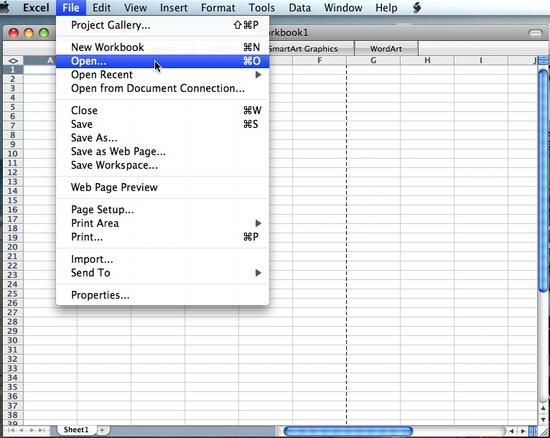Viewport: 550px width, 438px height.
Task: Expand the Send To submenu
Action: pos(162,273)
